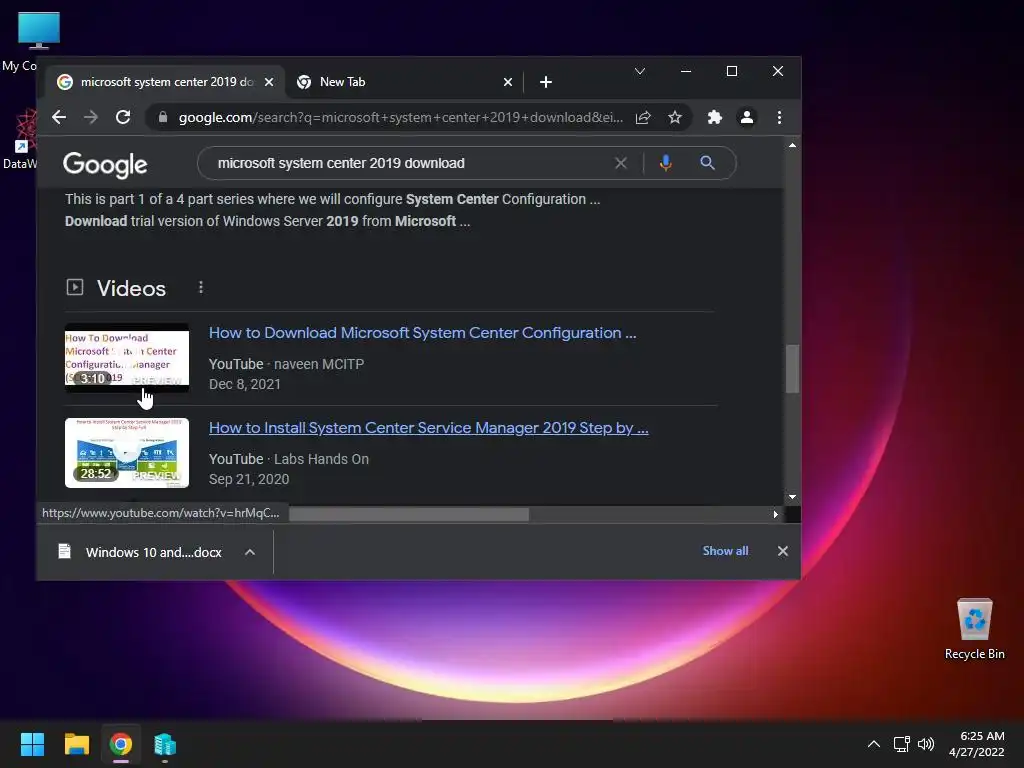1024x768 pixels.
Task: Click the scroll down arrow
Action: pyautogui.click(x=792, y=497)
